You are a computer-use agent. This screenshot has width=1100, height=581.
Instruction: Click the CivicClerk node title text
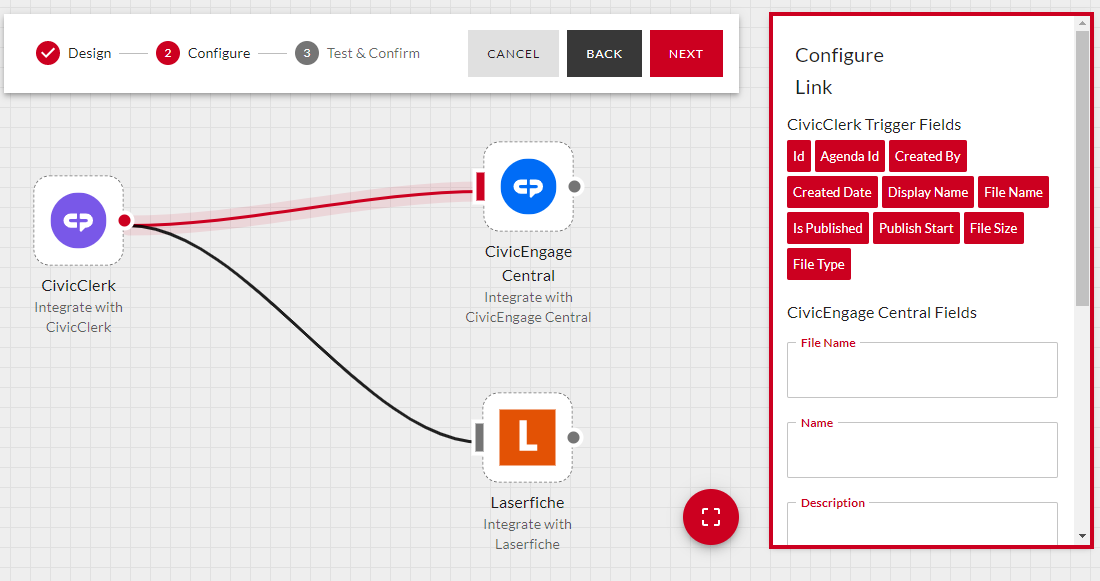point(79,286)
